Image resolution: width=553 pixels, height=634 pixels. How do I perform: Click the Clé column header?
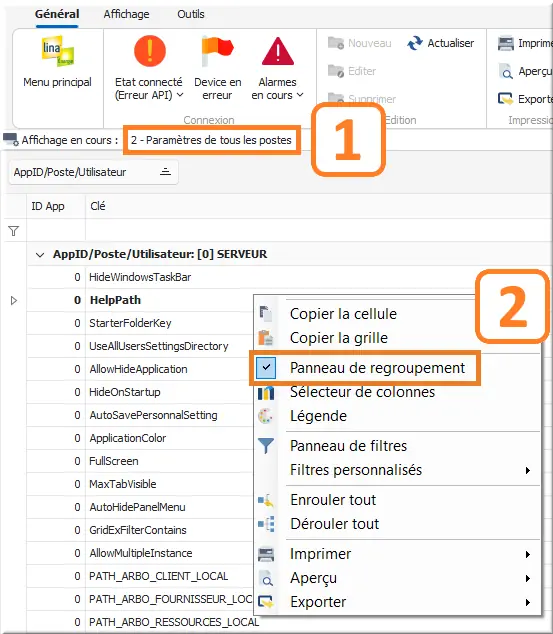(98, 206)
